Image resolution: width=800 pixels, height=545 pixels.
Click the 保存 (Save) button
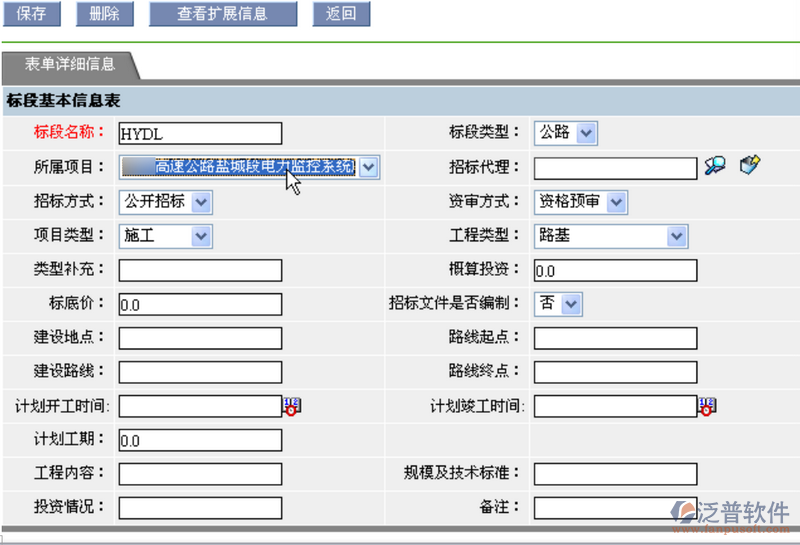pos(32,13)
